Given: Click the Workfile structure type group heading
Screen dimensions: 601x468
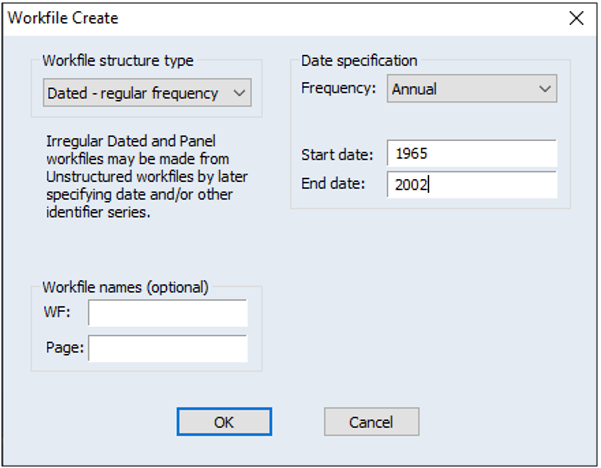Looking at the screenshot, I should coord(120,61).
